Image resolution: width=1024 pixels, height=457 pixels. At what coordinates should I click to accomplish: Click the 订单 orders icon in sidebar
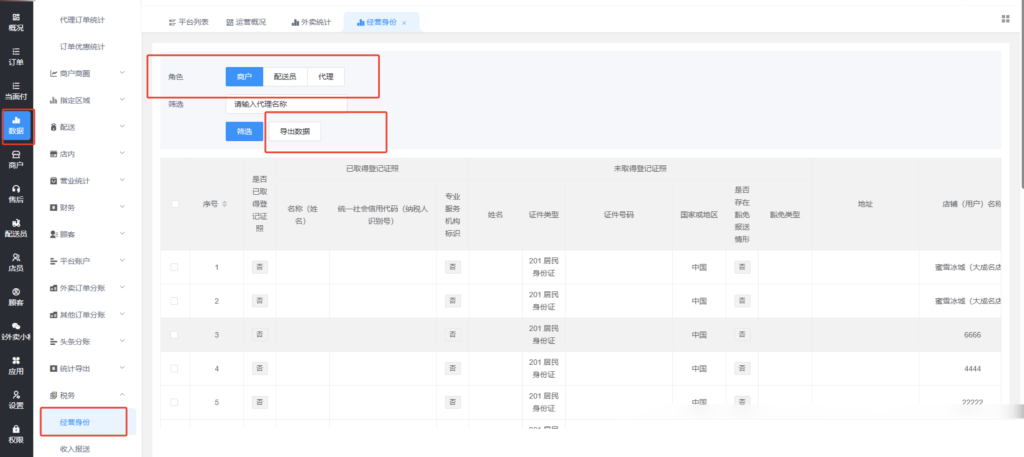pos(16,56)
